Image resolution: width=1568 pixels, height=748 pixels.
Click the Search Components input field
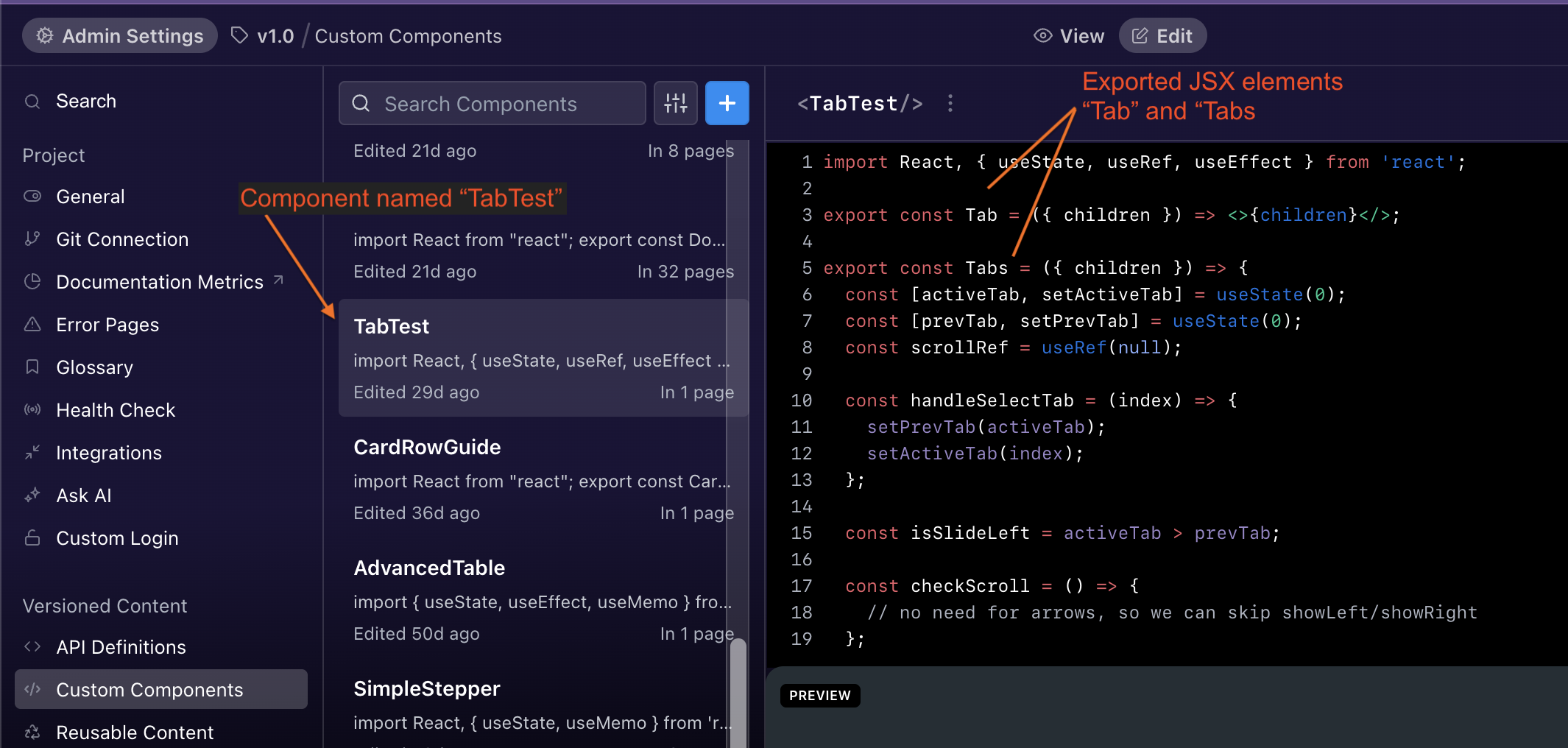pos(492,103)
